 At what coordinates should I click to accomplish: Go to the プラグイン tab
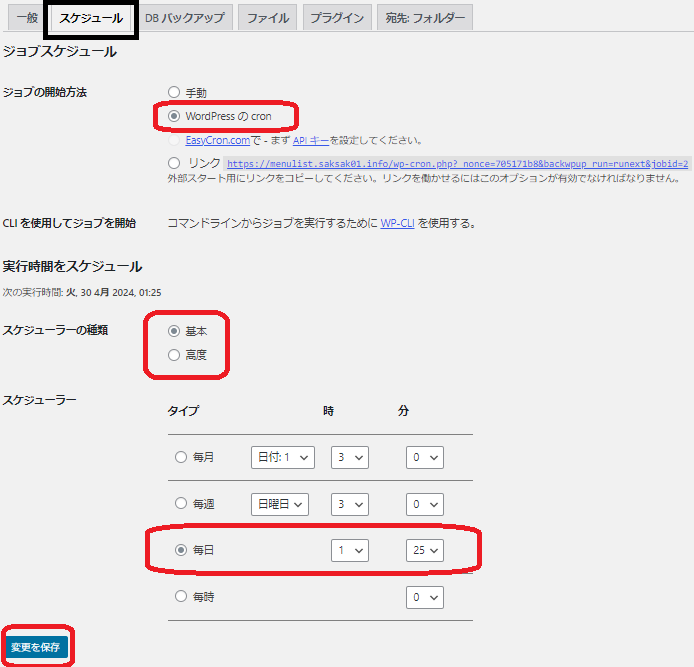[336, 18]
